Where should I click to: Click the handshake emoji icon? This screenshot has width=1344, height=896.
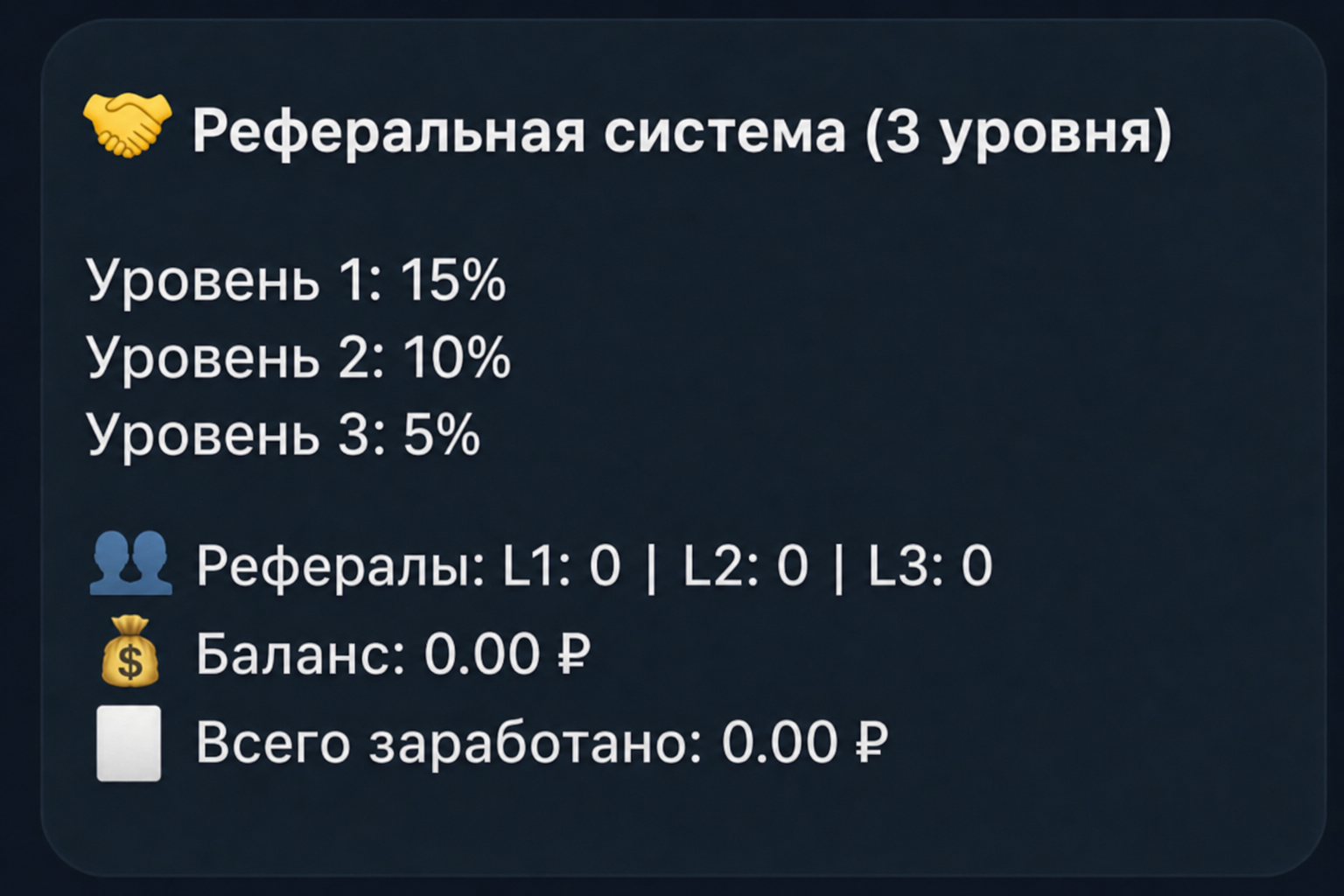coord(127,126)
